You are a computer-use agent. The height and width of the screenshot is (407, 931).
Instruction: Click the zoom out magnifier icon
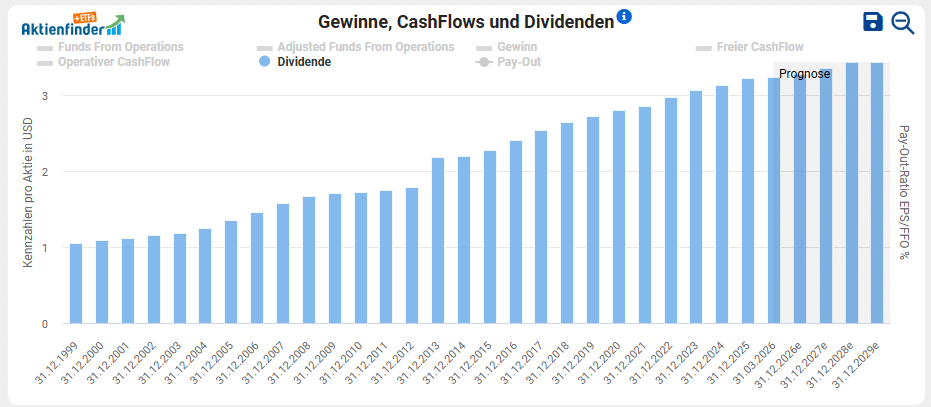tap(902, 23)
